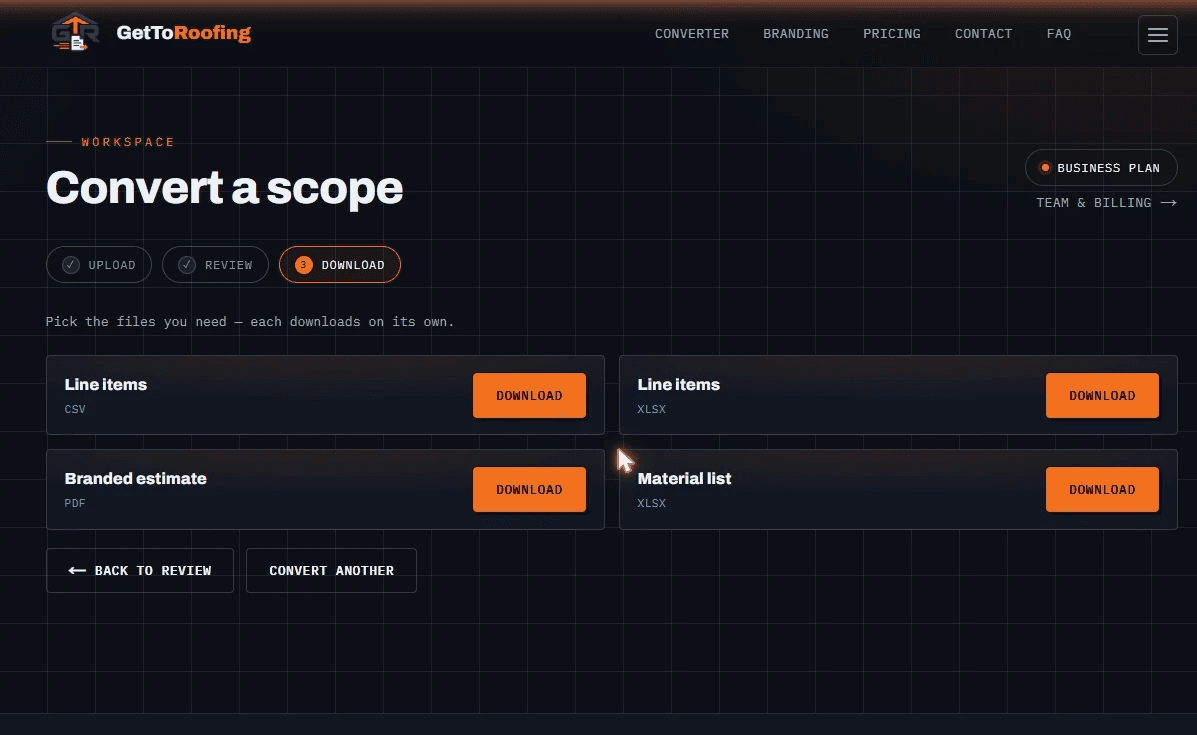Screen dimensions: 1197x735
Task: Click the Upload step checkmark icon
Action: pyautogui.click(x=71, y=265)
